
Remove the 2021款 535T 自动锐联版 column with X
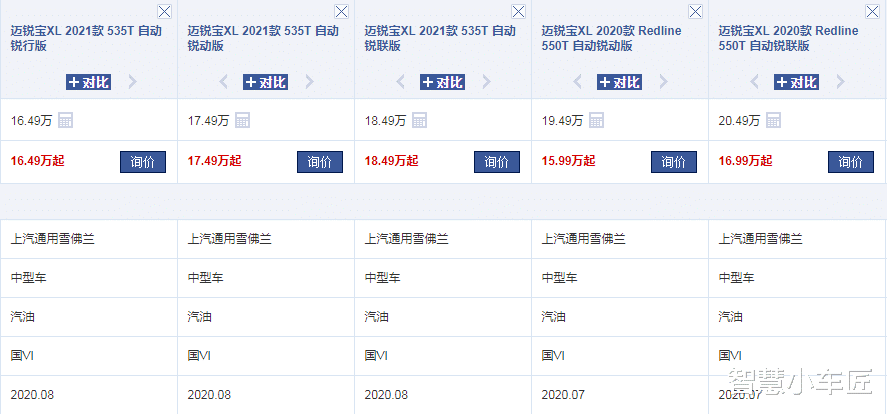pos(518,11)
